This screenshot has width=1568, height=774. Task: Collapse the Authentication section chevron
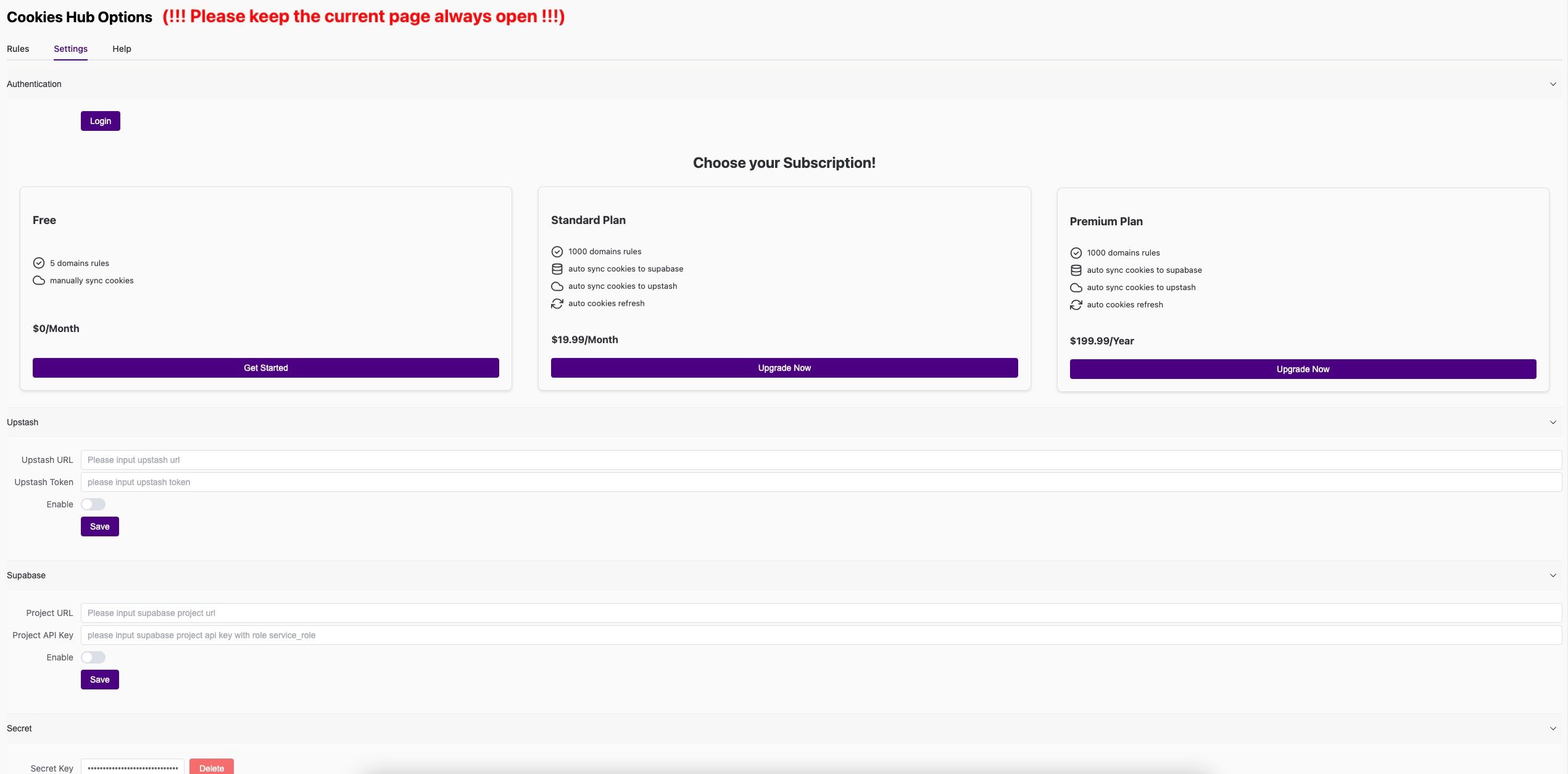(1553, 84)
